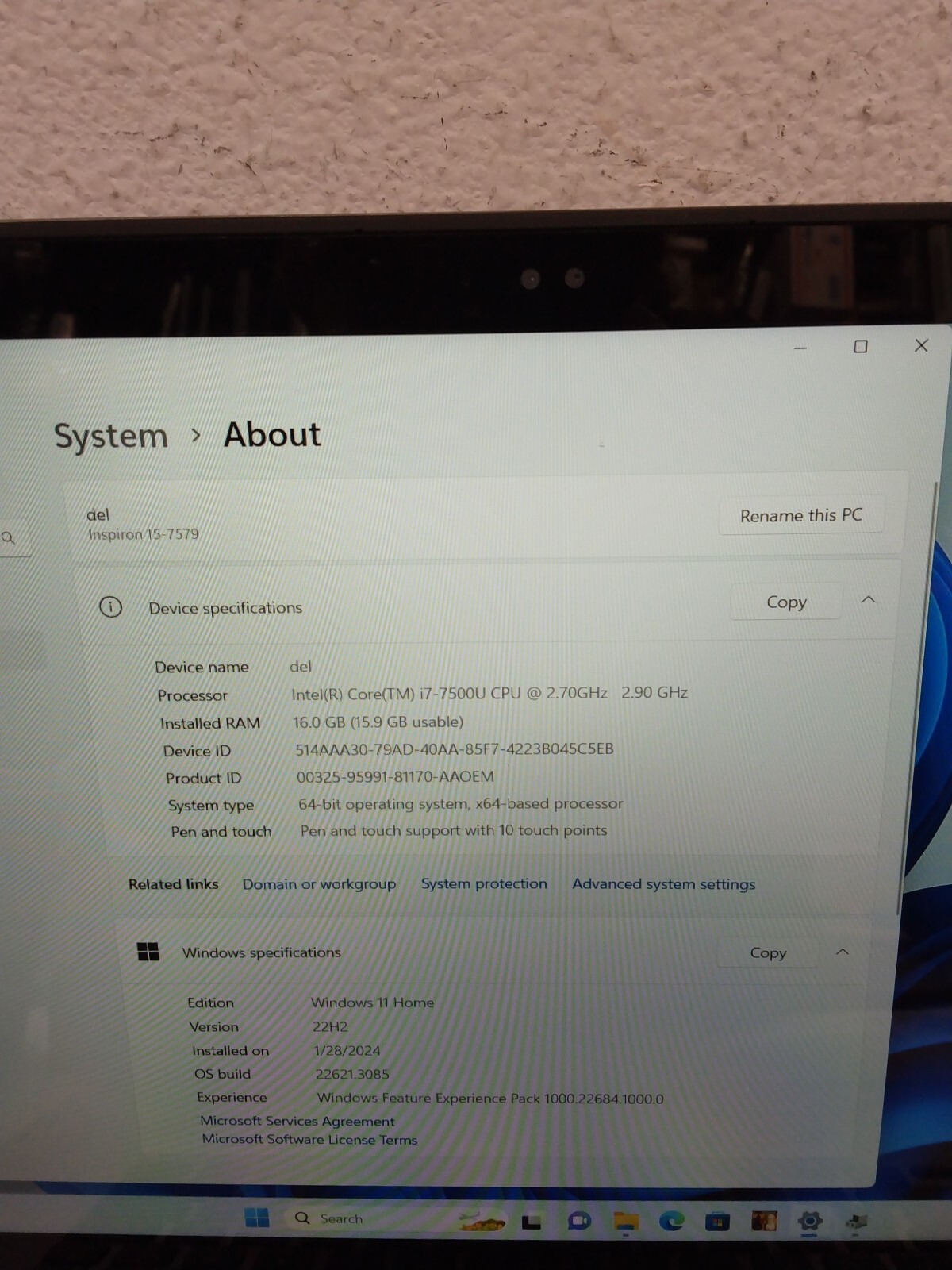Copy the device specifications
952x1270 pixels.
pos(786,602)
